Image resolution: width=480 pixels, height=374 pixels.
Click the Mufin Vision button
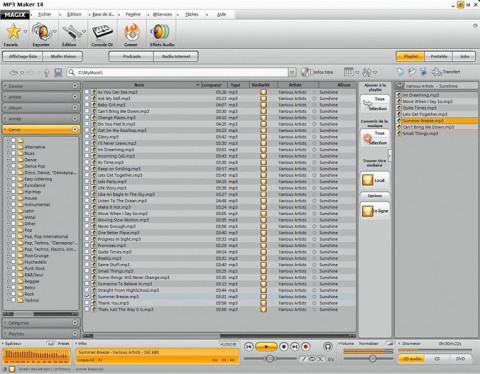63,56
